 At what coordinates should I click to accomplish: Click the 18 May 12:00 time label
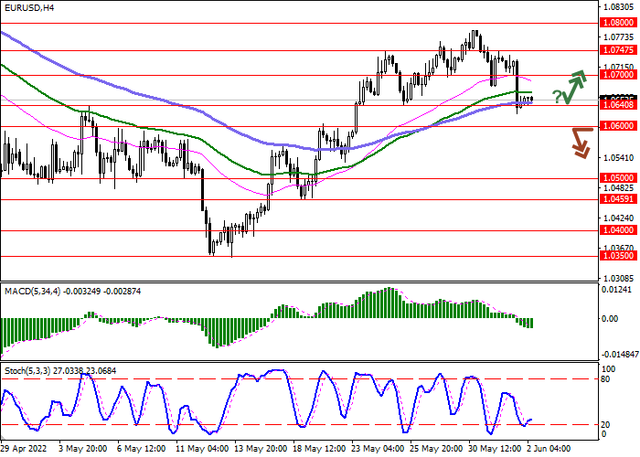tap(319, 448)
